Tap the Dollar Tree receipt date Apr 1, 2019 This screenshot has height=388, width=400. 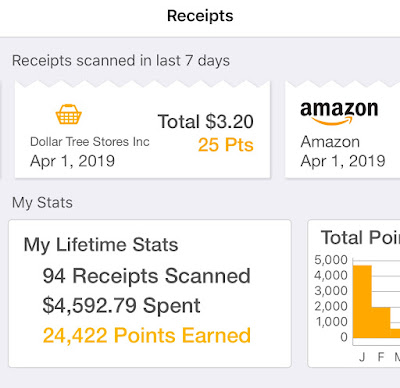point(72,161)
